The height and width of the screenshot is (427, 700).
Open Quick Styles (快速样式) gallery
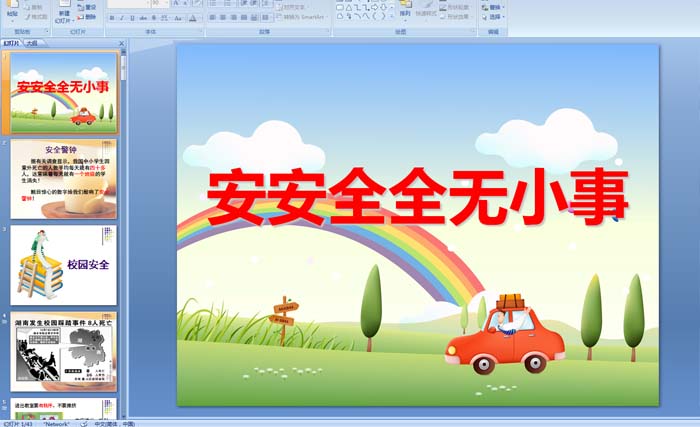426,10
